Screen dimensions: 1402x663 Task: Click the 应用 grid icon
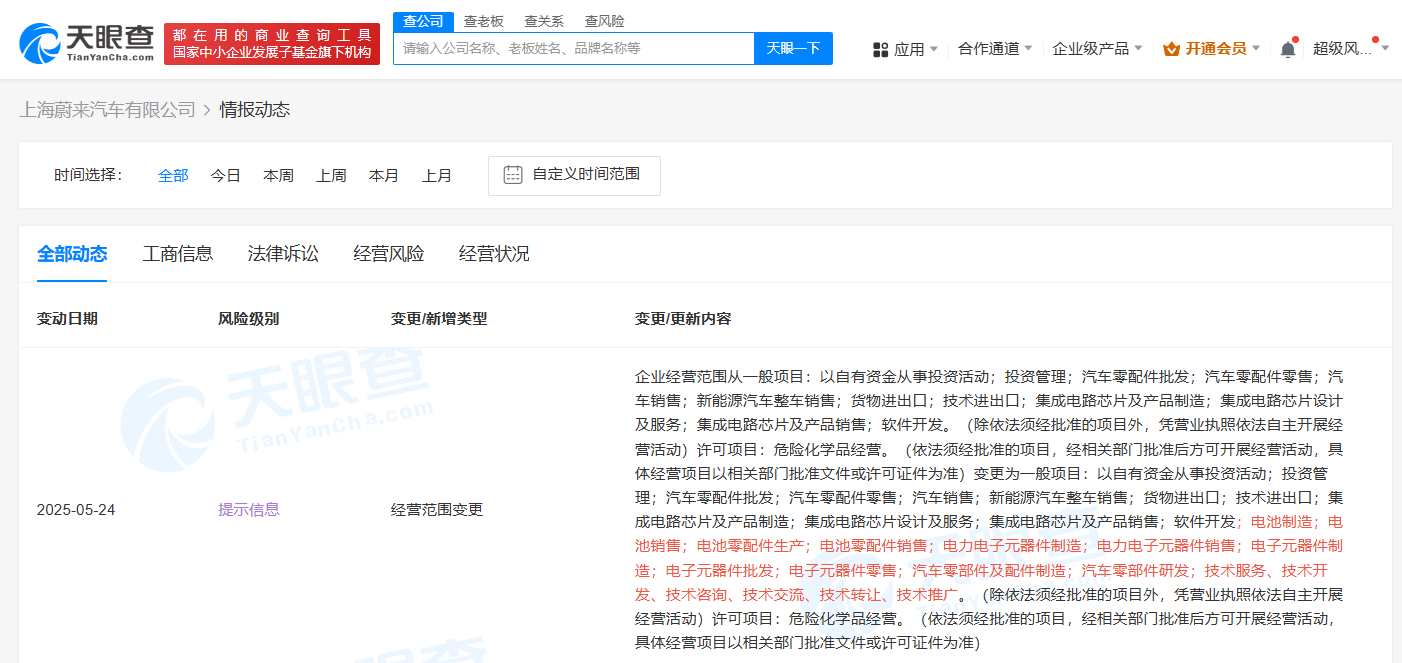point(881,49)
